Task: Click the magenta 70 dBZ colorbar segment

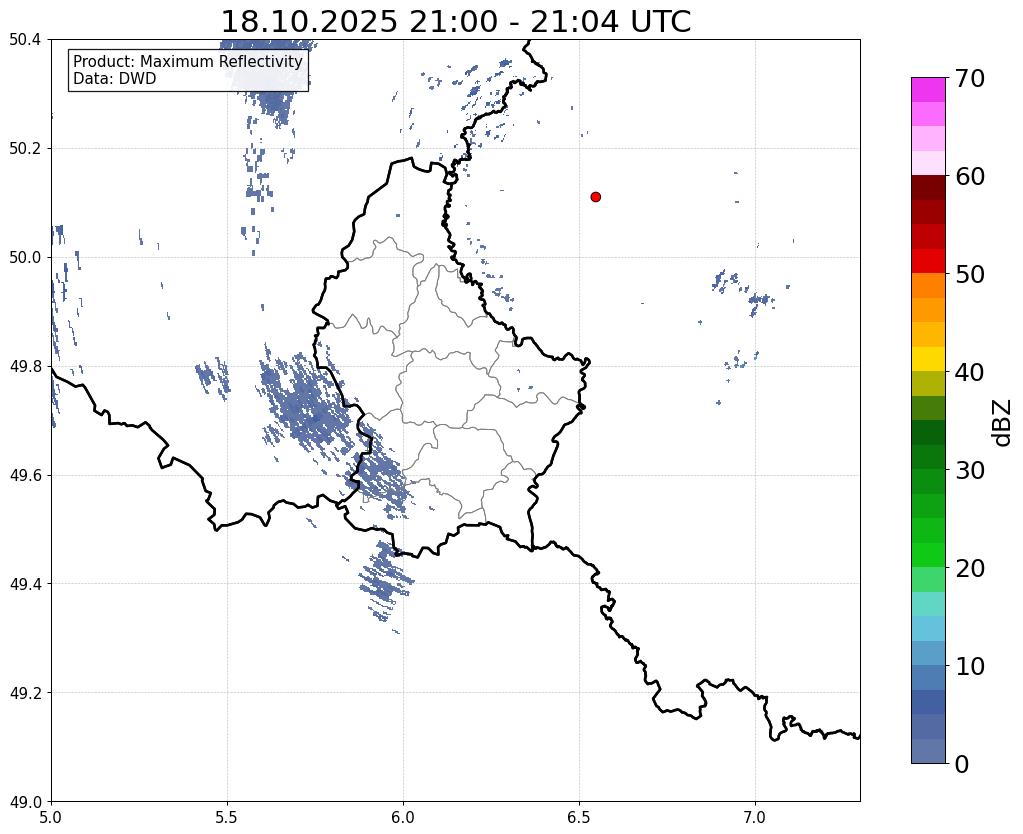Action: (928, 89)
